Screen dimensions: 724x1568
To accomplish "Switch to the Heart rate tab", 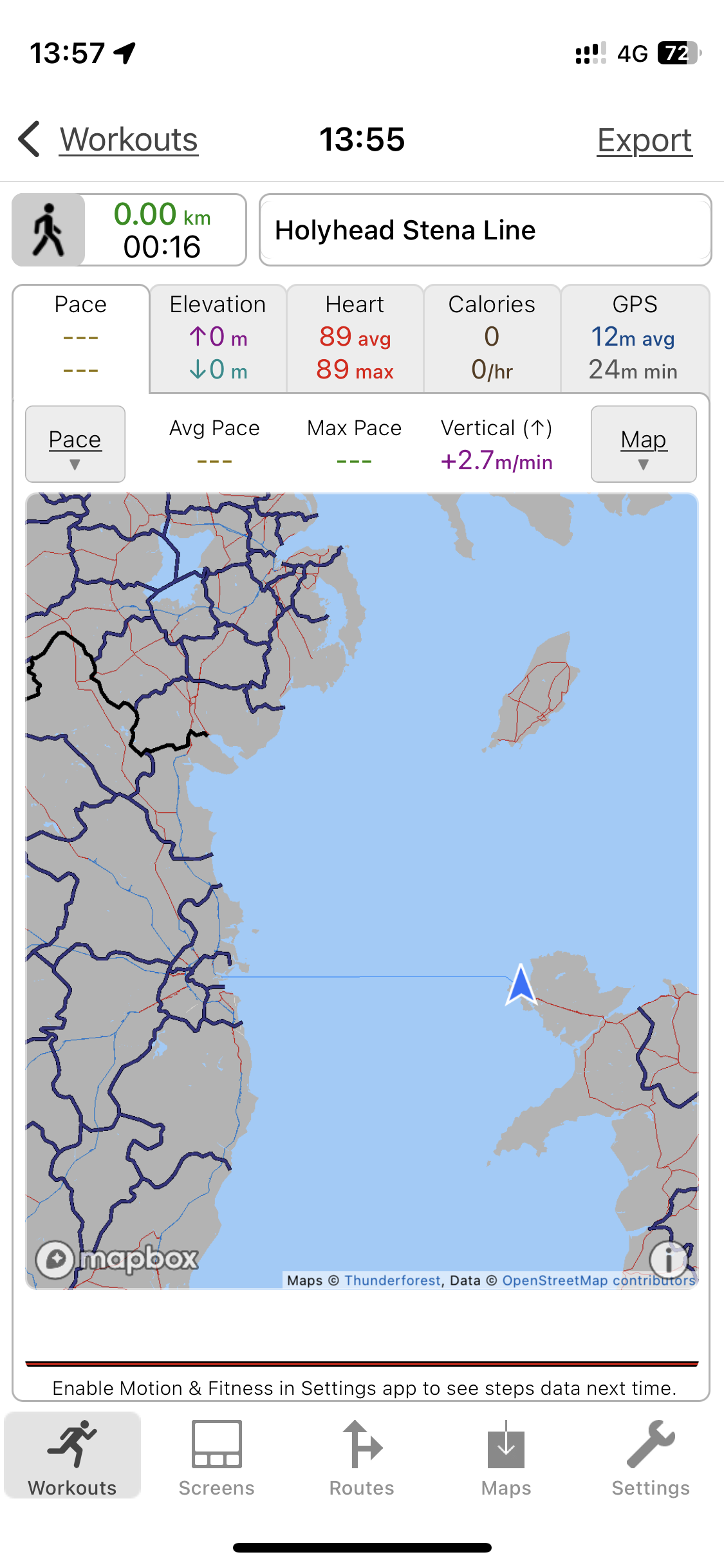I will coord(355,338).
